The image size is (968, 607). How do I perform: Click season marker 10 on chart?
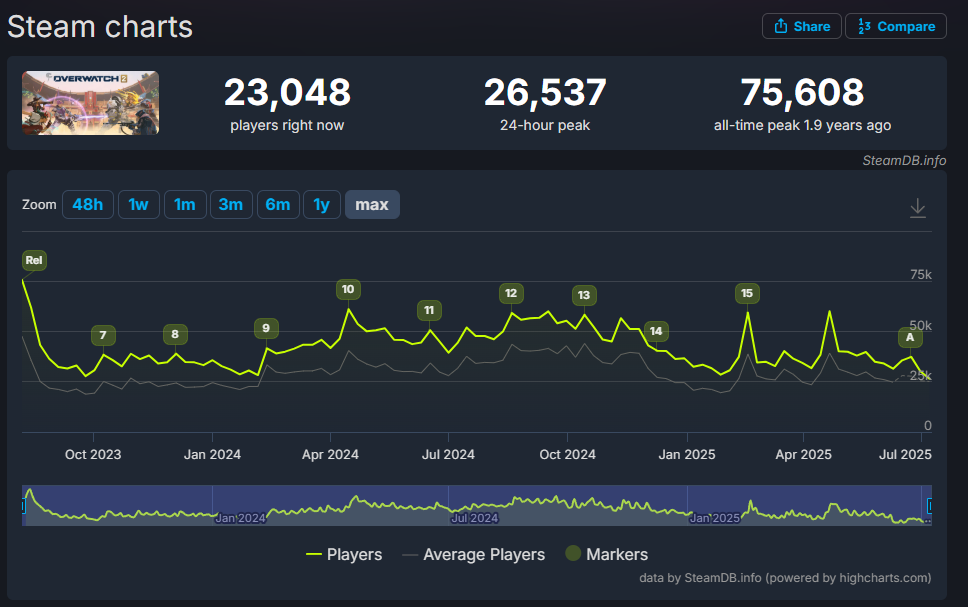pos(348,290)
